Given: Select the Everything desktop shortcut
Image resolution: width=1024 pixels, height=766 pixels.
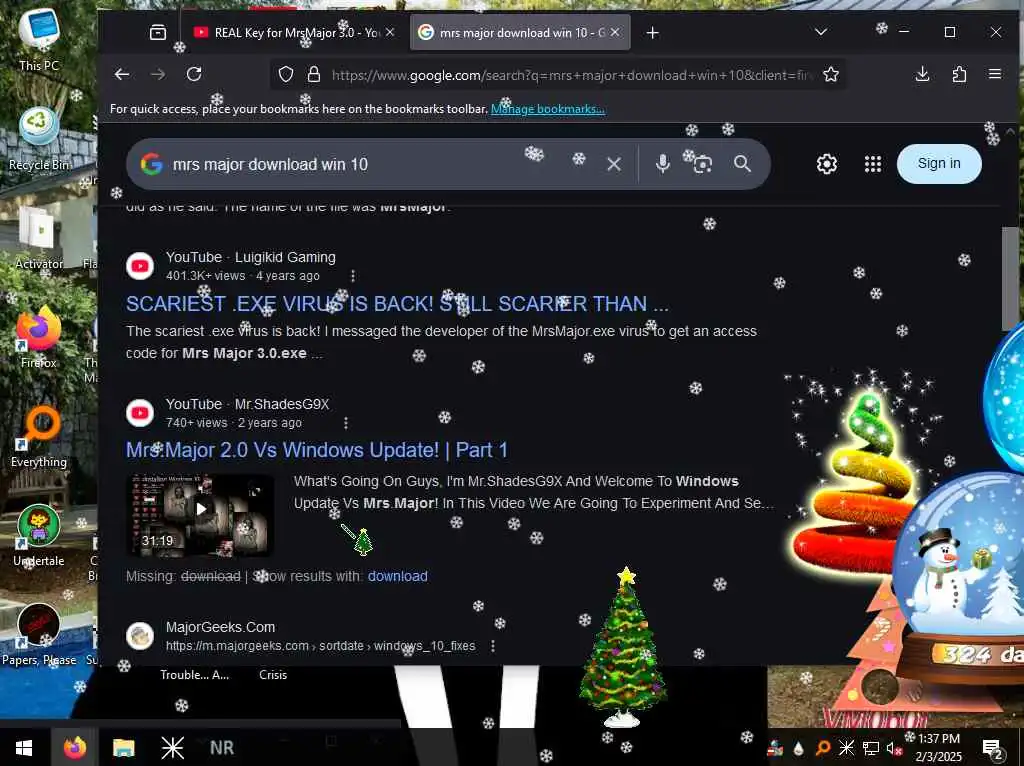Looking at the screenshot, I should coord(39,436).
